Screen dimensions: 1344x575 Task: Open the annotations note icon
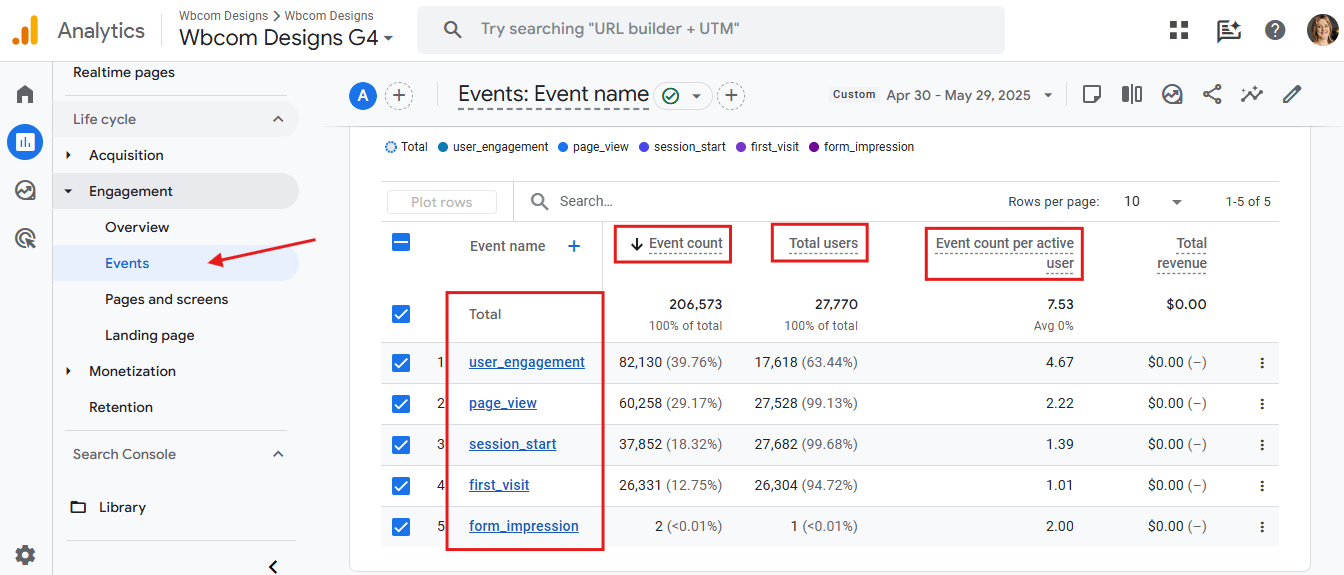click(1092, 95)
